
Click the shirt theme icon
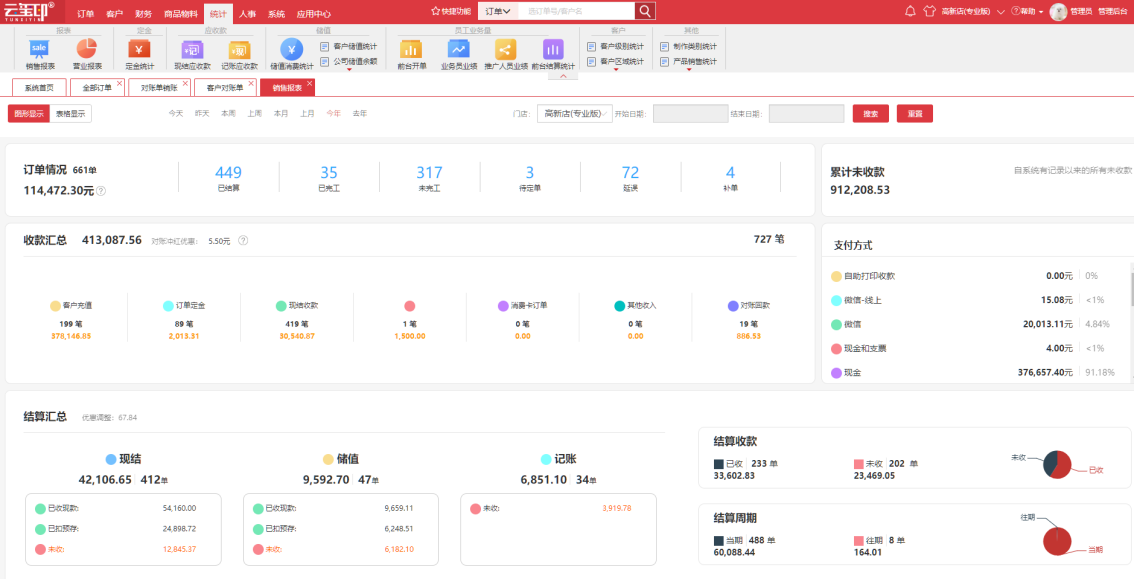930,11
